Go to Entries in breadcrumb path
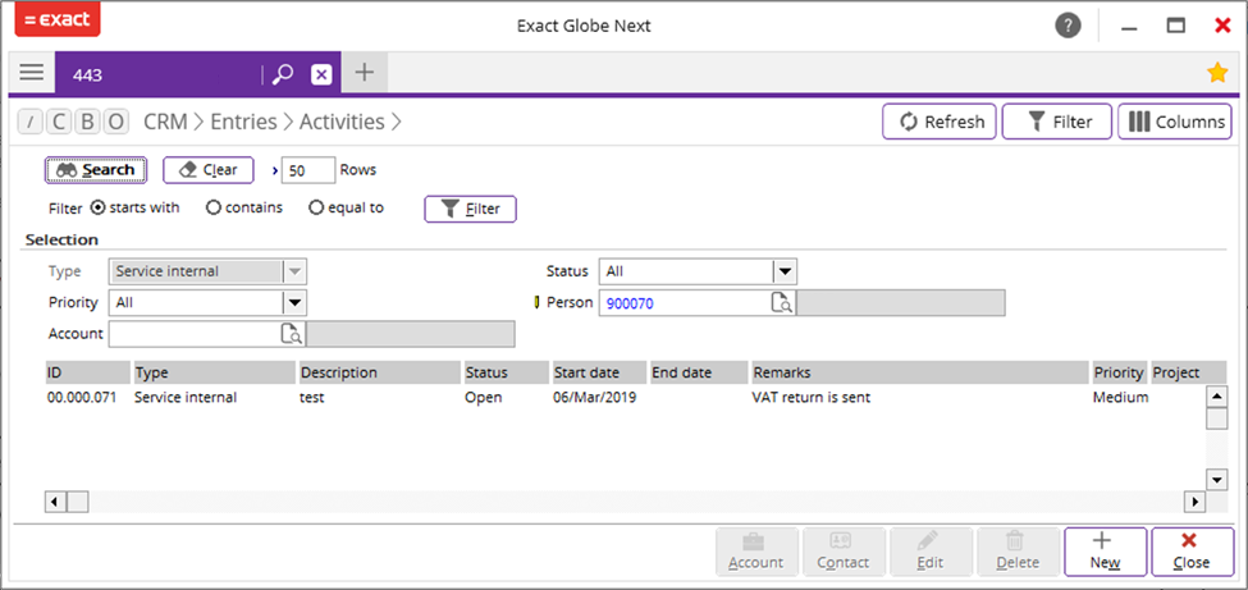 (x=243, y=122)
